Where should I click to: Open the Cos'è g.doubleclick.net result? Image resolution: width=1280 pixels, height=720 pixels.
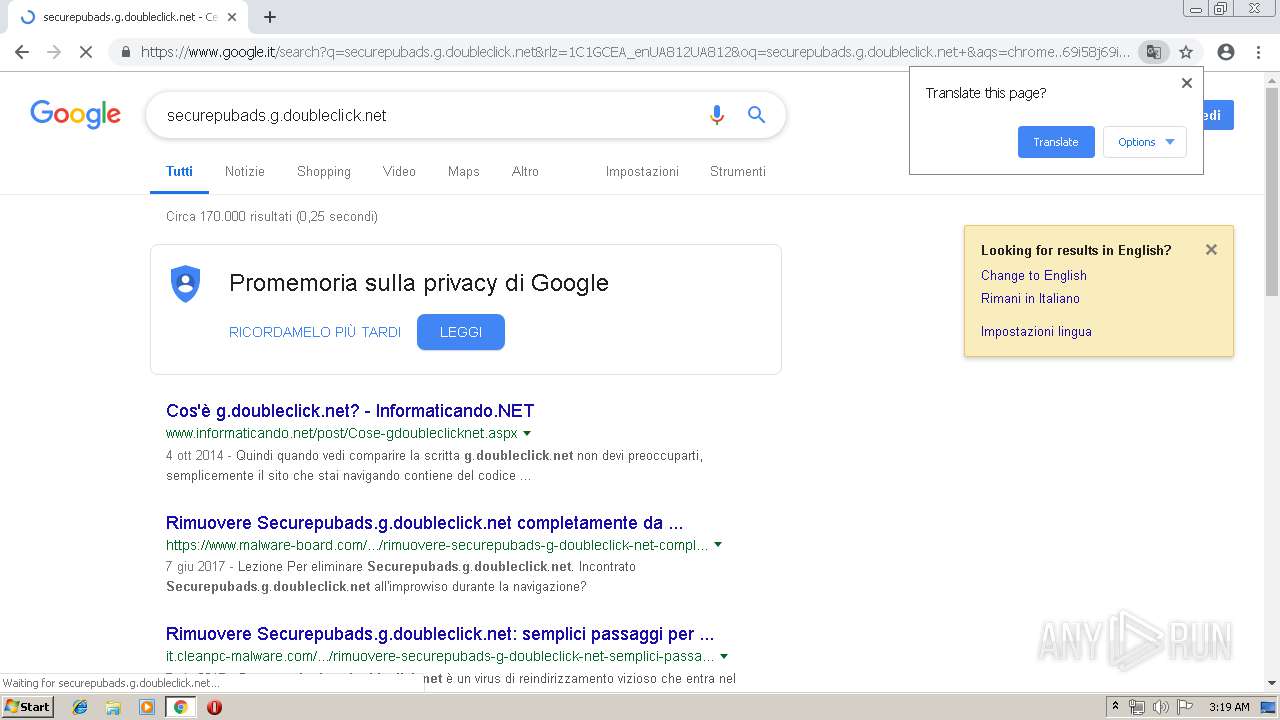point(350,411)
